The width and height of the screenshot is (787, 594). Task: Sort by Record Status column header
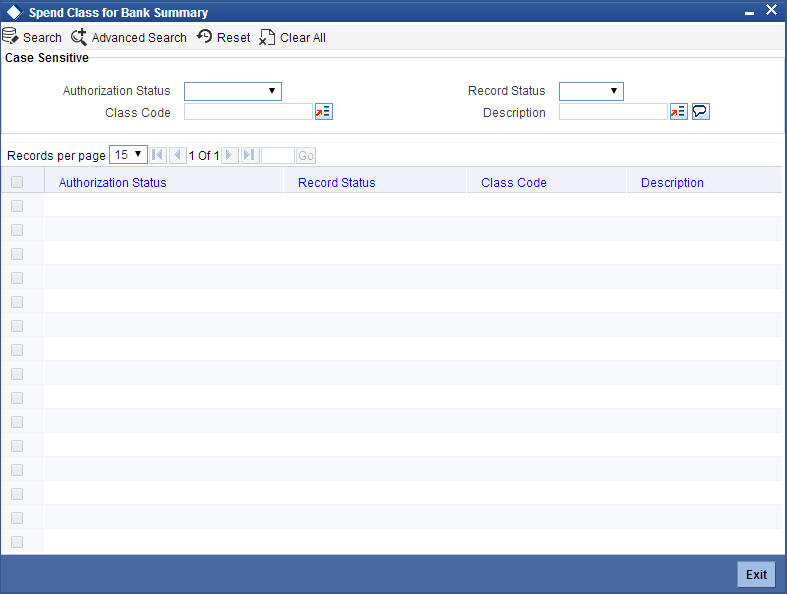336,183
